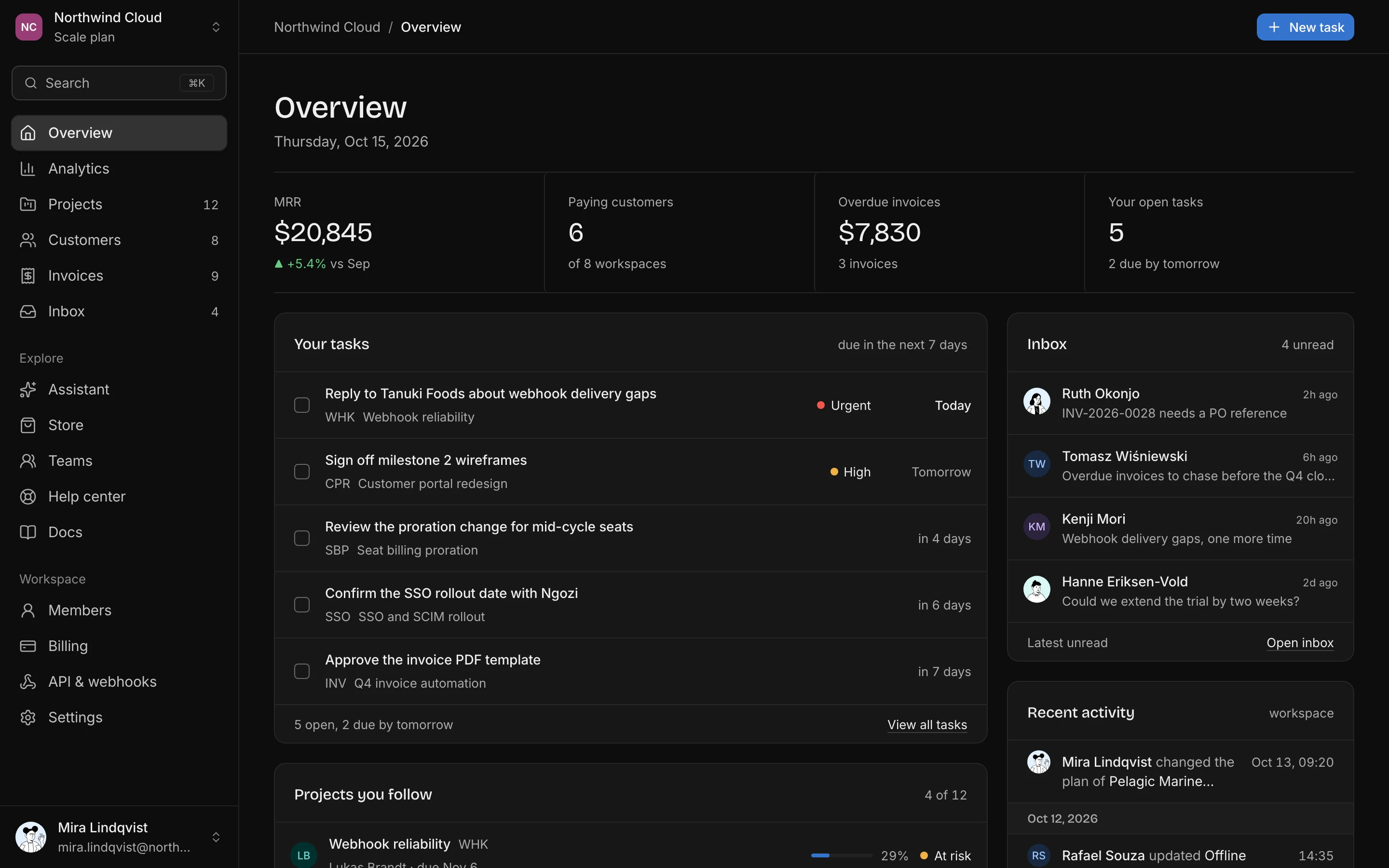Screen dimensions: 1389x868
Task: Open Kenji Mori's webhook delivery gaps message
Action: (1180, 528)
